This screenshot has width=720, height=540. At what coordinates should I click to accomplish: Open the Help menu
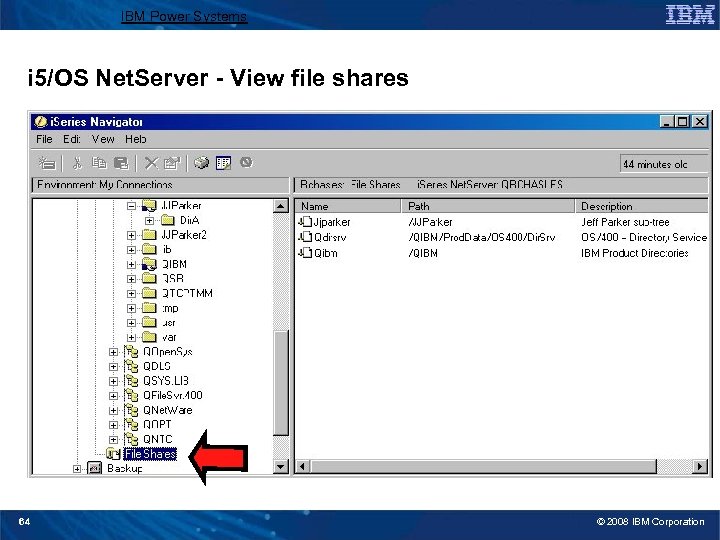click(135, 139)
